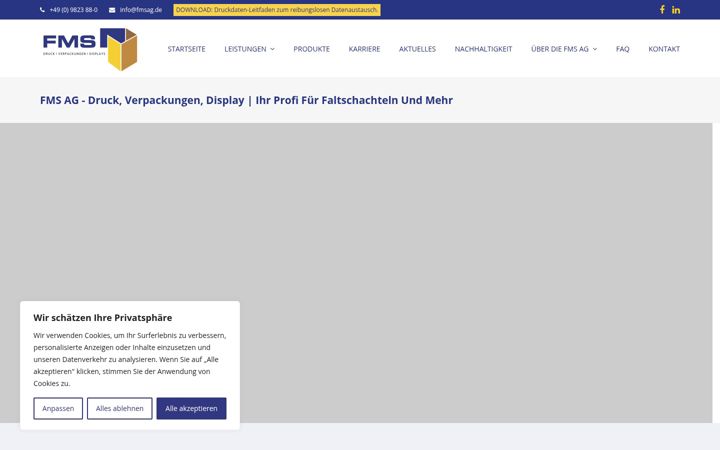Viewport: 720px width, 450px height.
Task: Expand the Leistungen dropdown chevron
Action: coord(272,49)
